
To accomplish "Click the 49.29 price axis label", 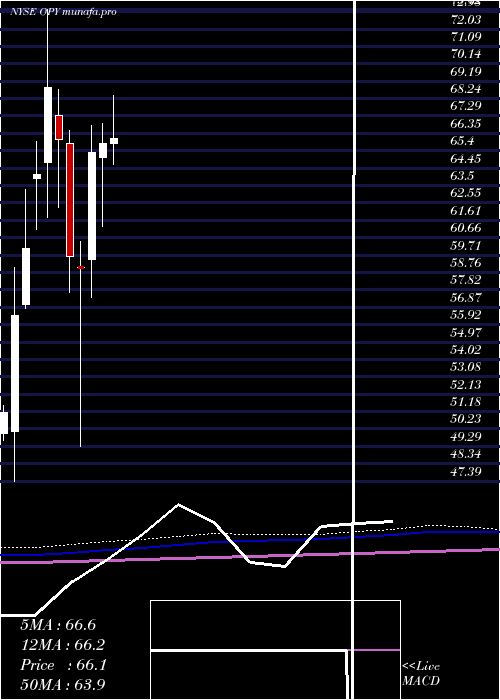I will (x=466, y=436).
